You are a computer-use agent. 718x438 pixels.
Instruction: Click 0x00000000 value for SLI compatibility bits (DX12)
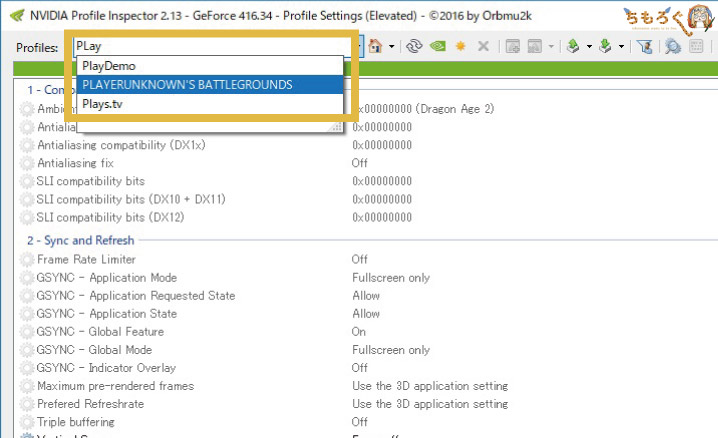pos(382,217)
